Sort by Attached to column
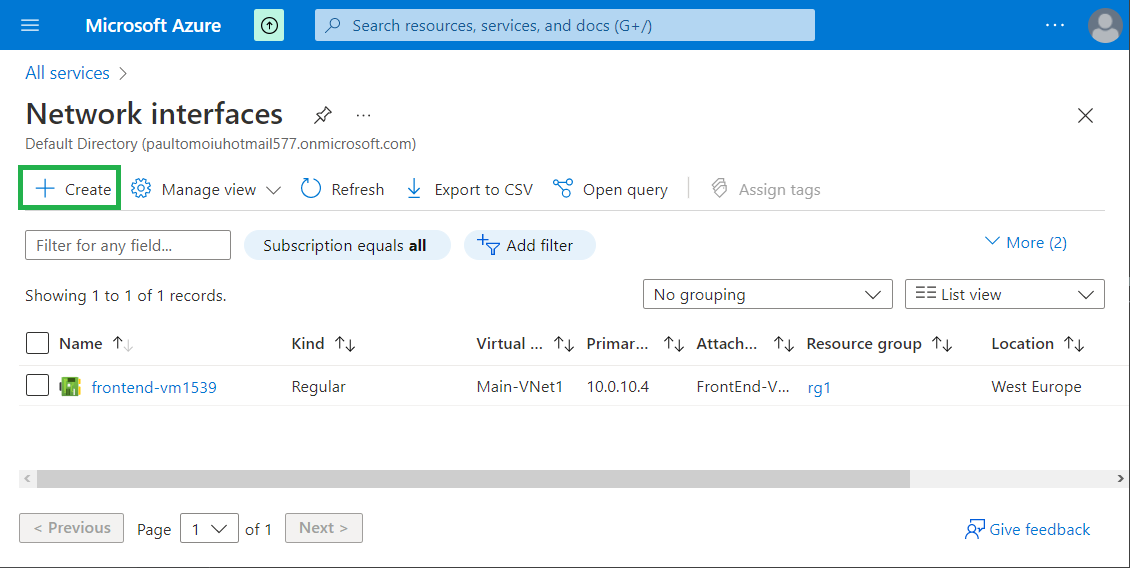The image size is (1130, 568). (x=745, y=344)
